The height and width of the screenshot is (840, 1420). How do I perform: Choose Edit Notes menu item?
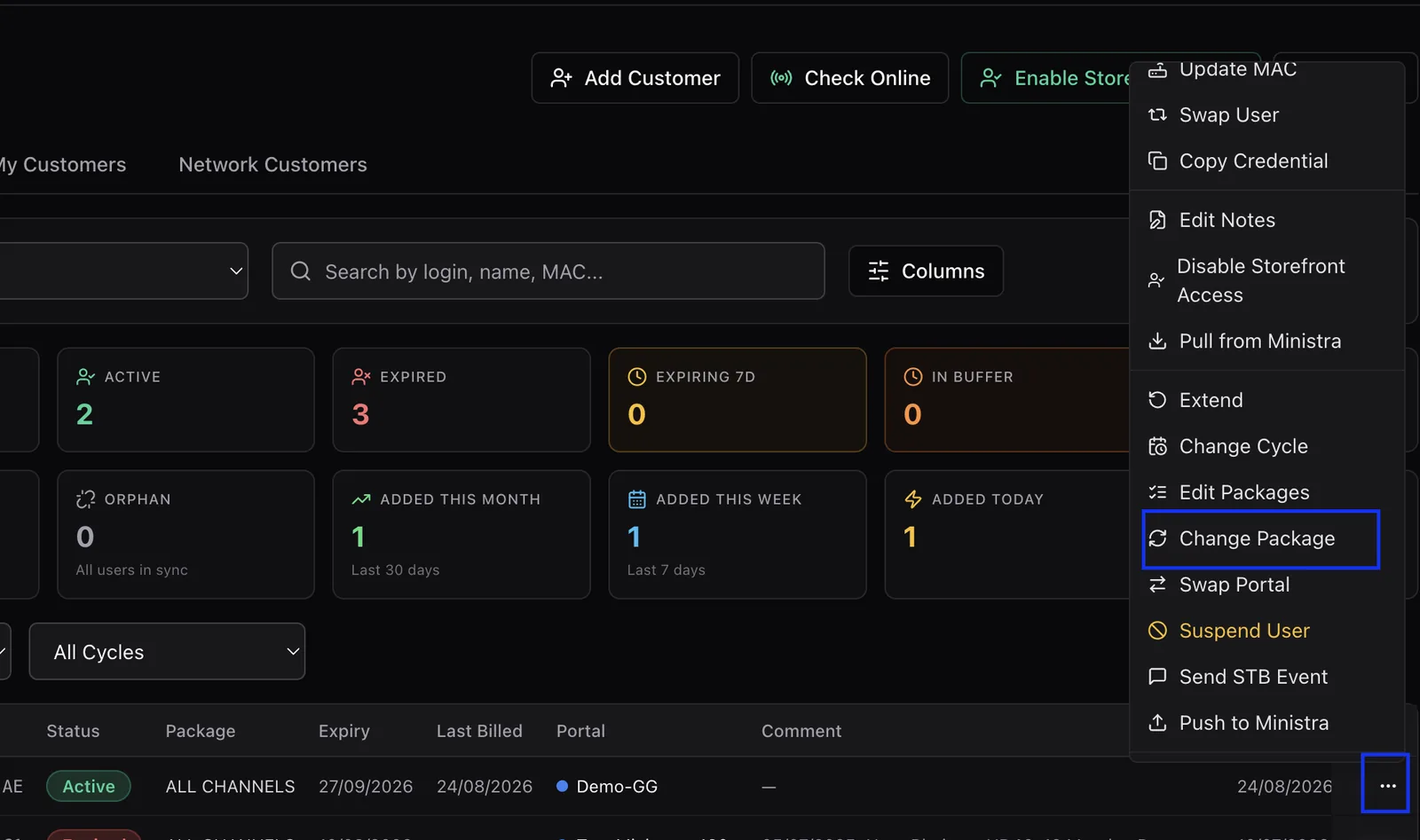tap(1266, 220)
